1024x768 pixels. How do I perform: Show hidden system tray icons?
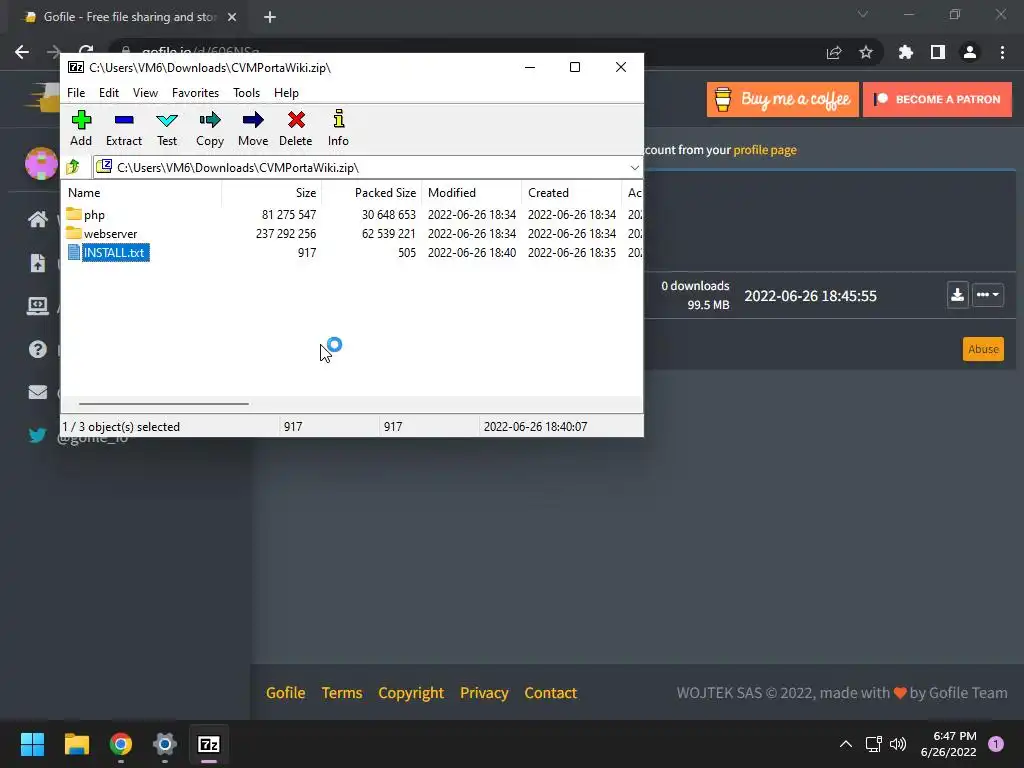click(x=846, y=744)
